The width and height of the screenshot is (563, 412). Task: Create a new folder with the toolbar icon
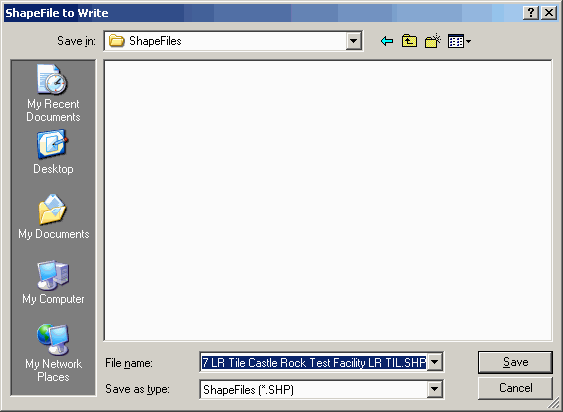[x=433, y=41]
